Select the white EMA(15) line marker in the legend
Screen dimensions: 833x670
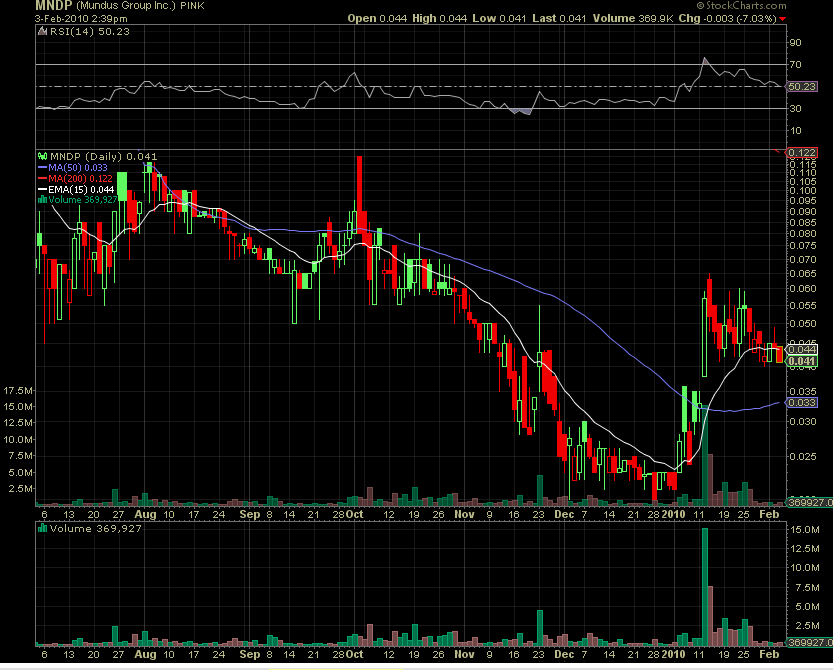coord(42,189)
